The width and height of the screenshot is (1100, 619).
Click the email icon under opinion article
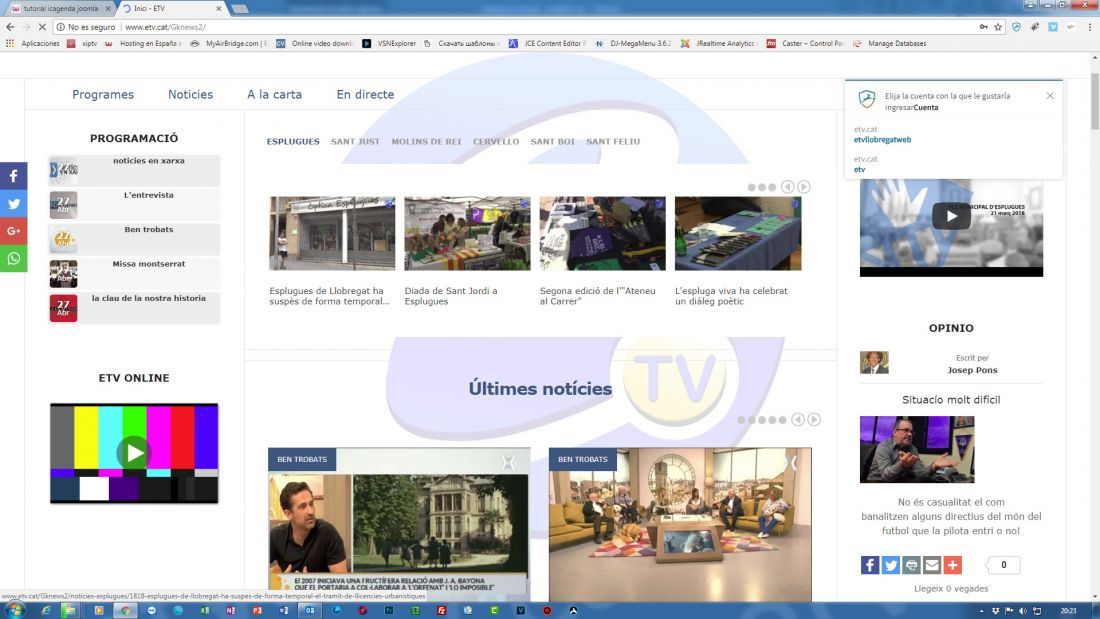tap(932, 565)
